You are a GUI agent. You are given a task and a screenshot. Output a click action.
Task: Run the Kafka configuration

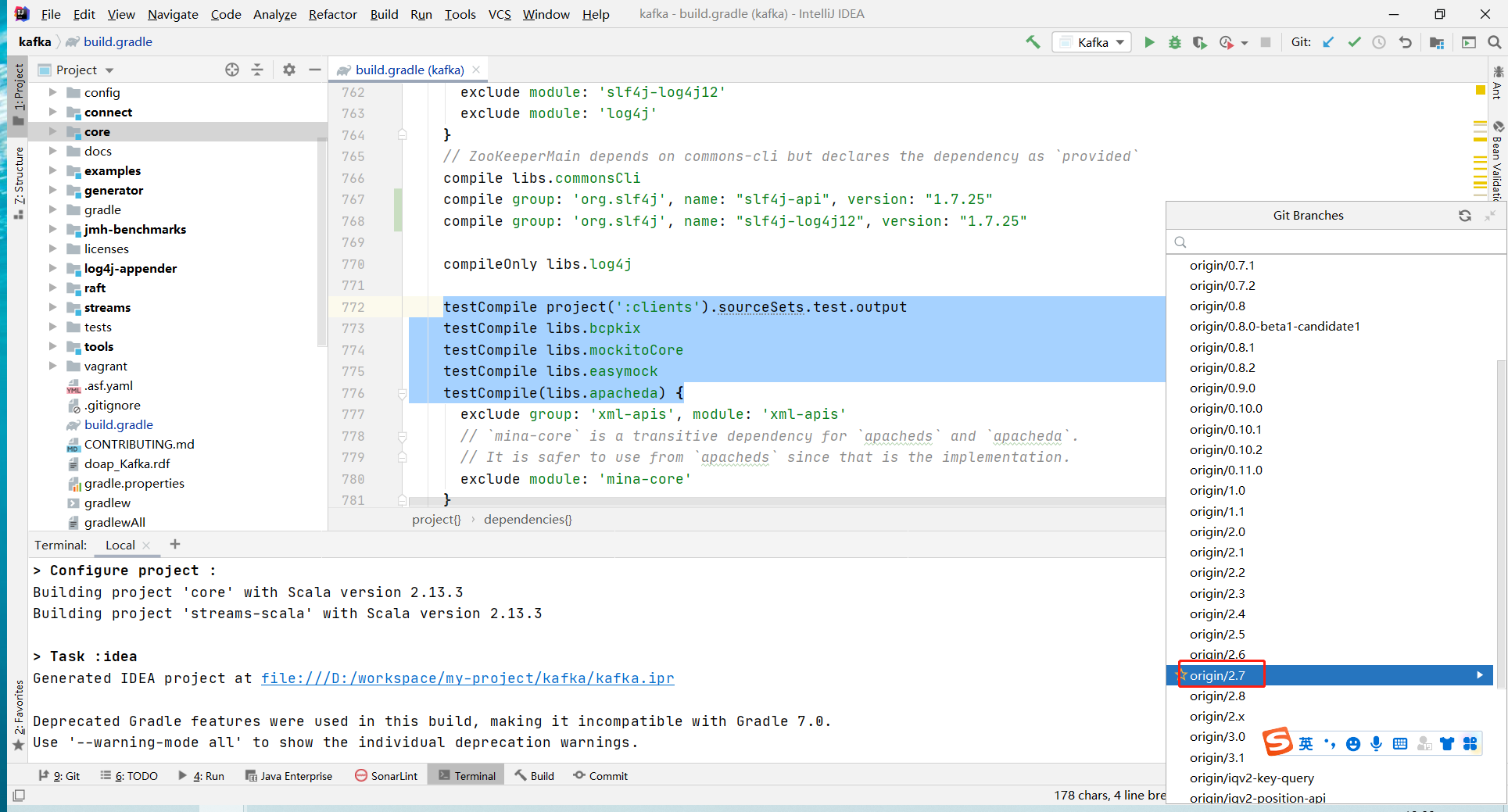tap(1149, 42)
